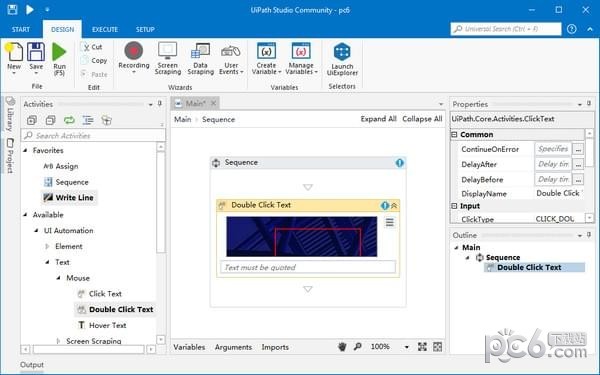Launch the Screen Scraping wizard
600x375 pixels.
click(x=168, y=58)
